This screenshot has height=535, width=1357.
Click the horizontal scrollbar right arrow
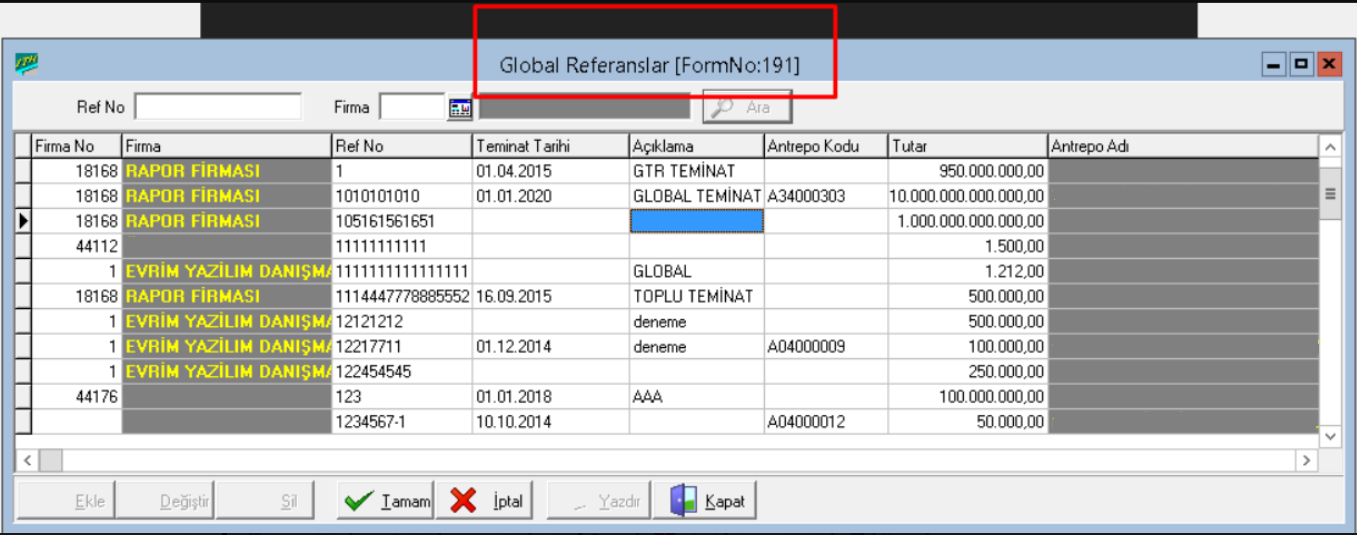click(x=1306, y=460)
